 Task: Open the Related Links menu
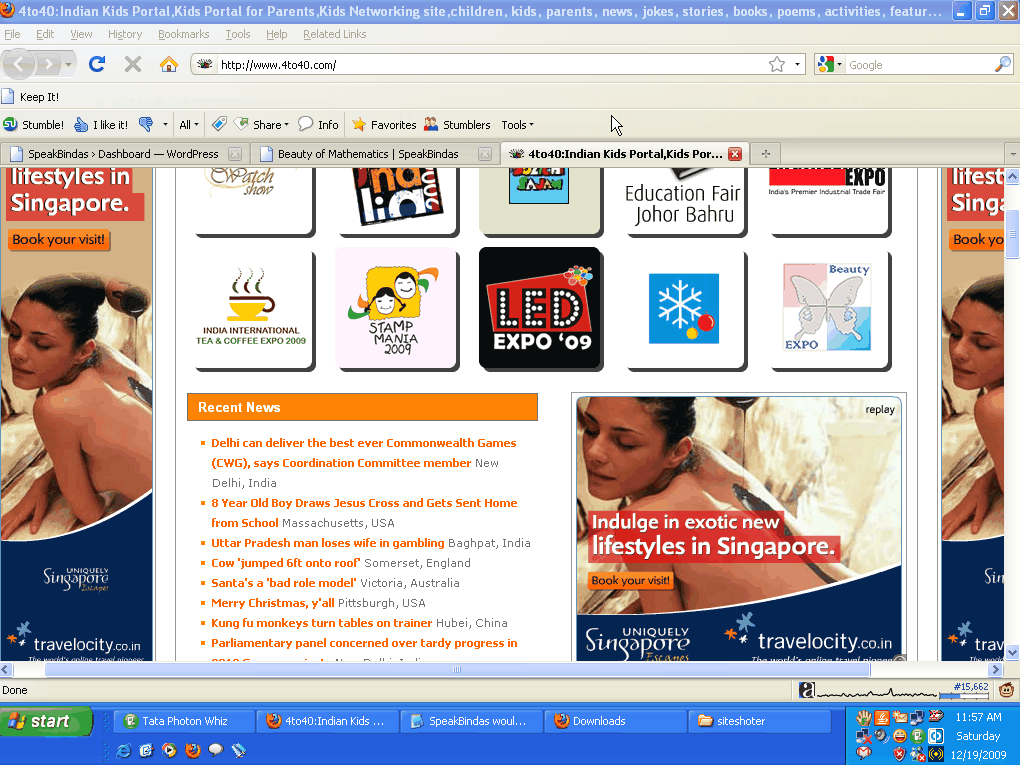pyautogui.click(x=334, y=34)
